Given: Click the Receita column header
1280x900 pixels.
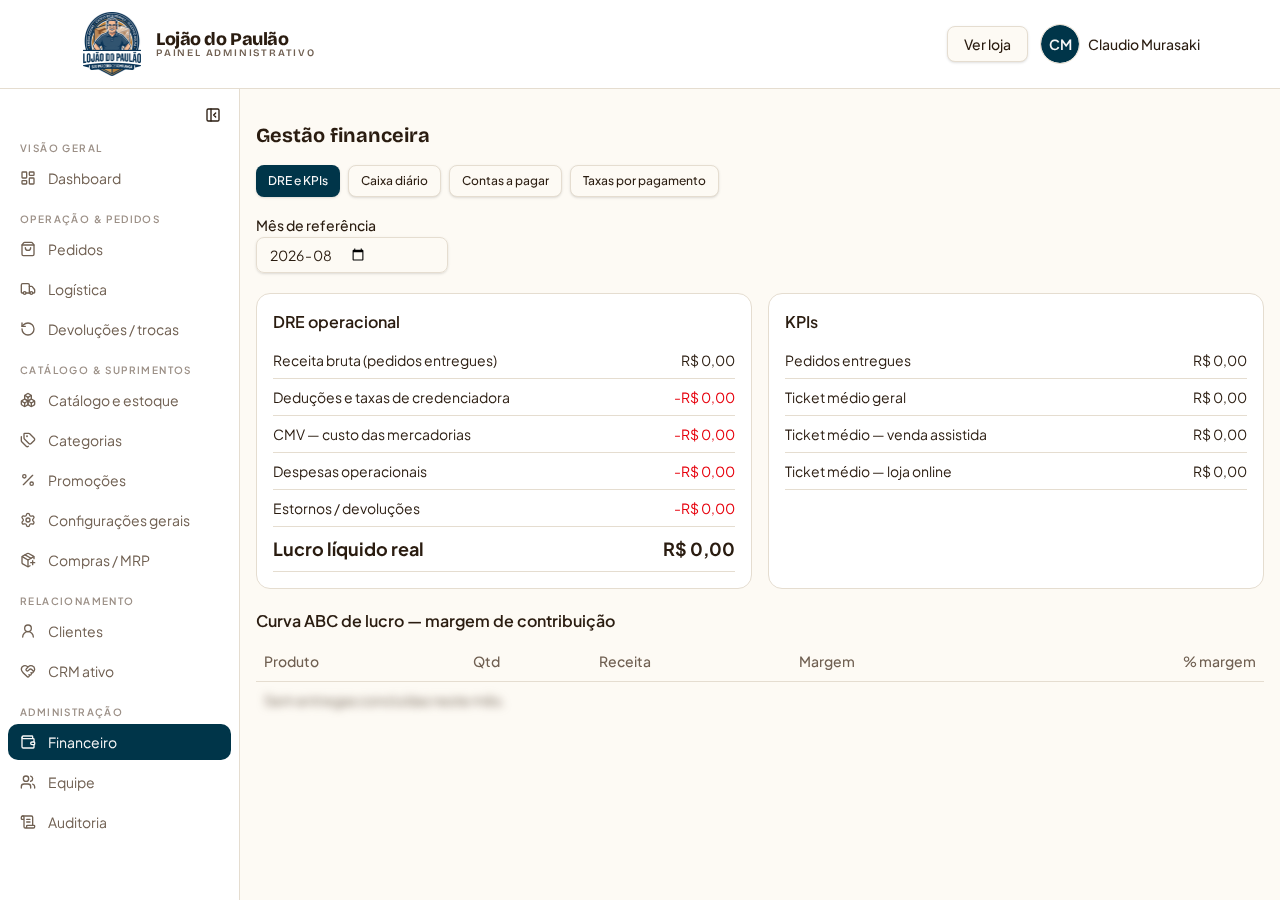Looking at the screenshot, I should tap(625, 661).
